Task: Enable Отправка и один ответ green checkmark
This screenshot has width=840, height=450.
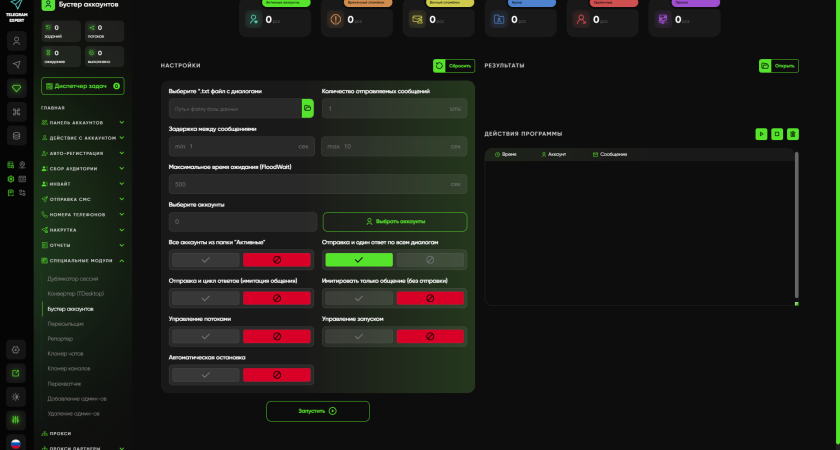Action: [x=359, y=260]
